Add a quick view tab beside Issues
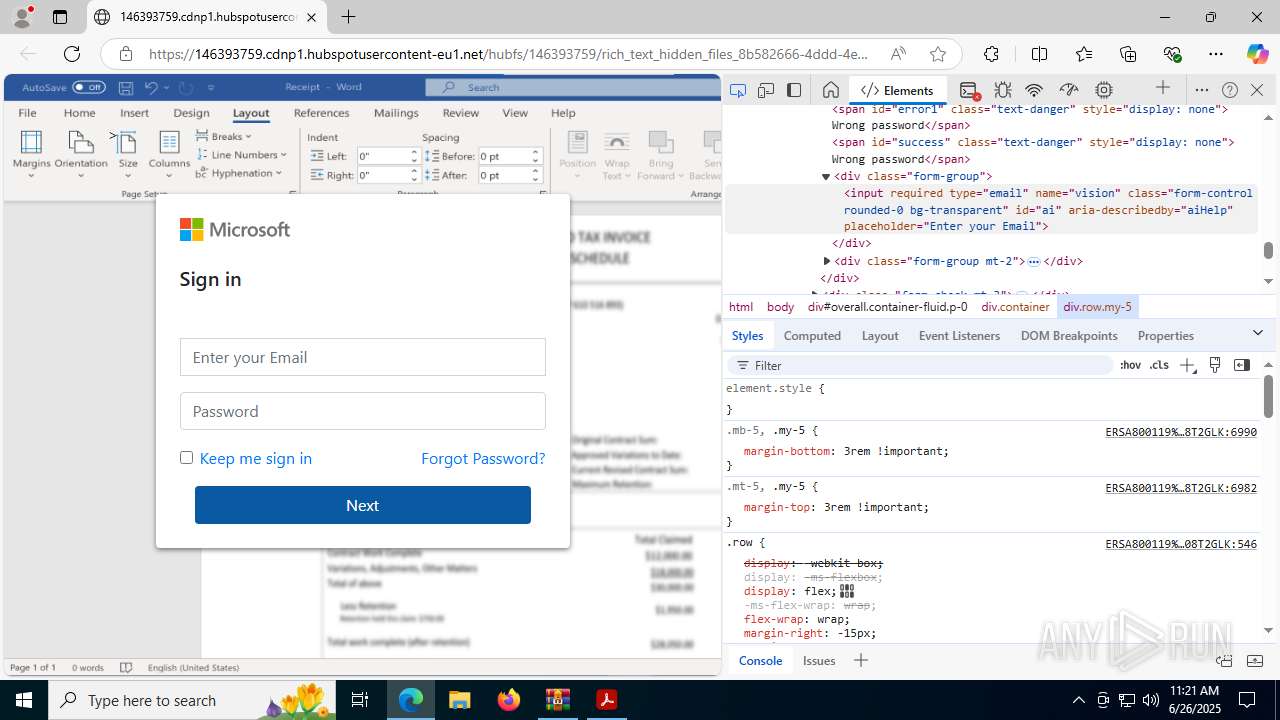Screen dimensions: 1280x720 pyautogui.click(x=860, y=660)
